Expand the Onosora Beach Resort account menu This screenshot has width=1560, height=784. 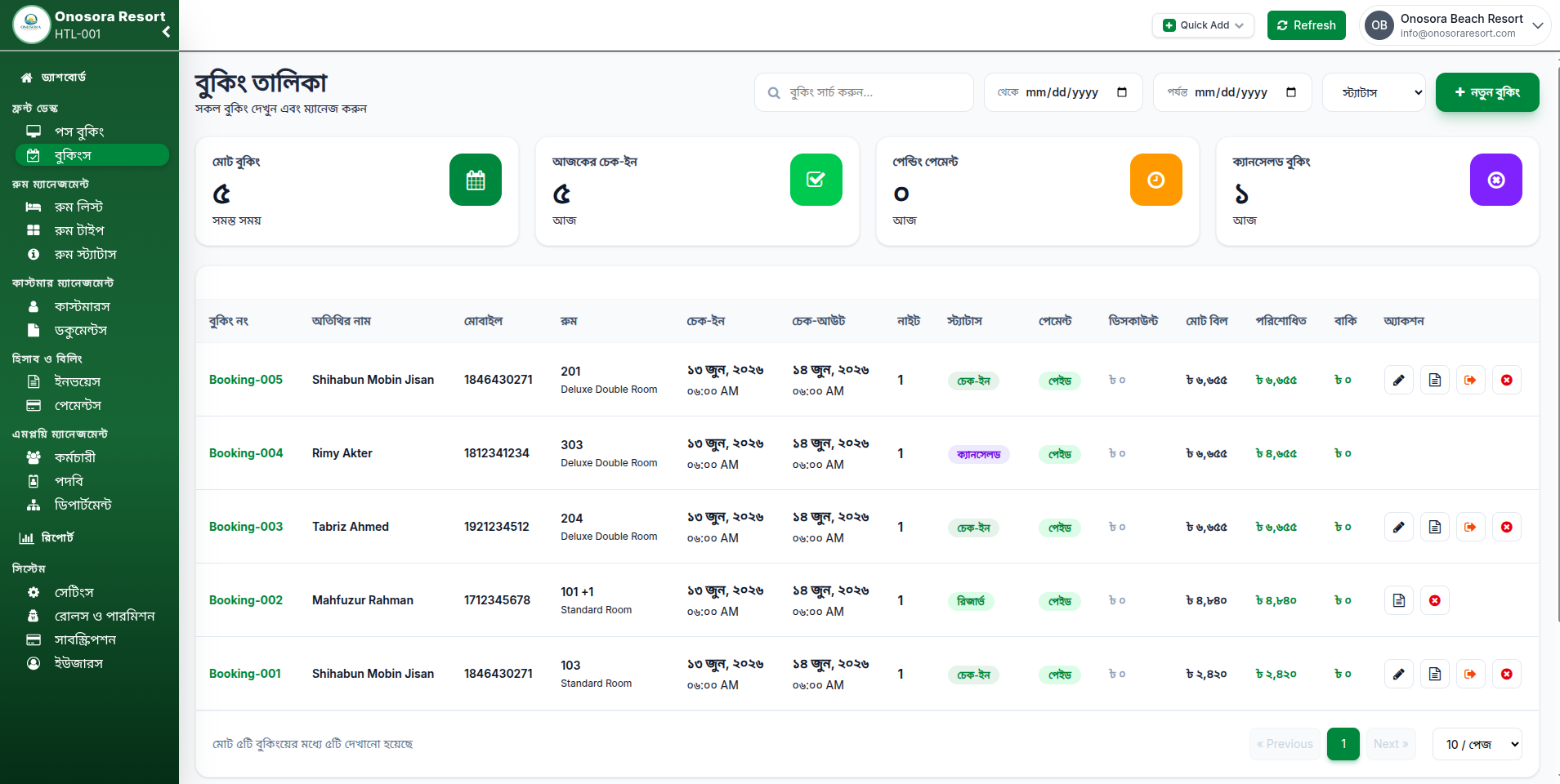coord(1455,25)
